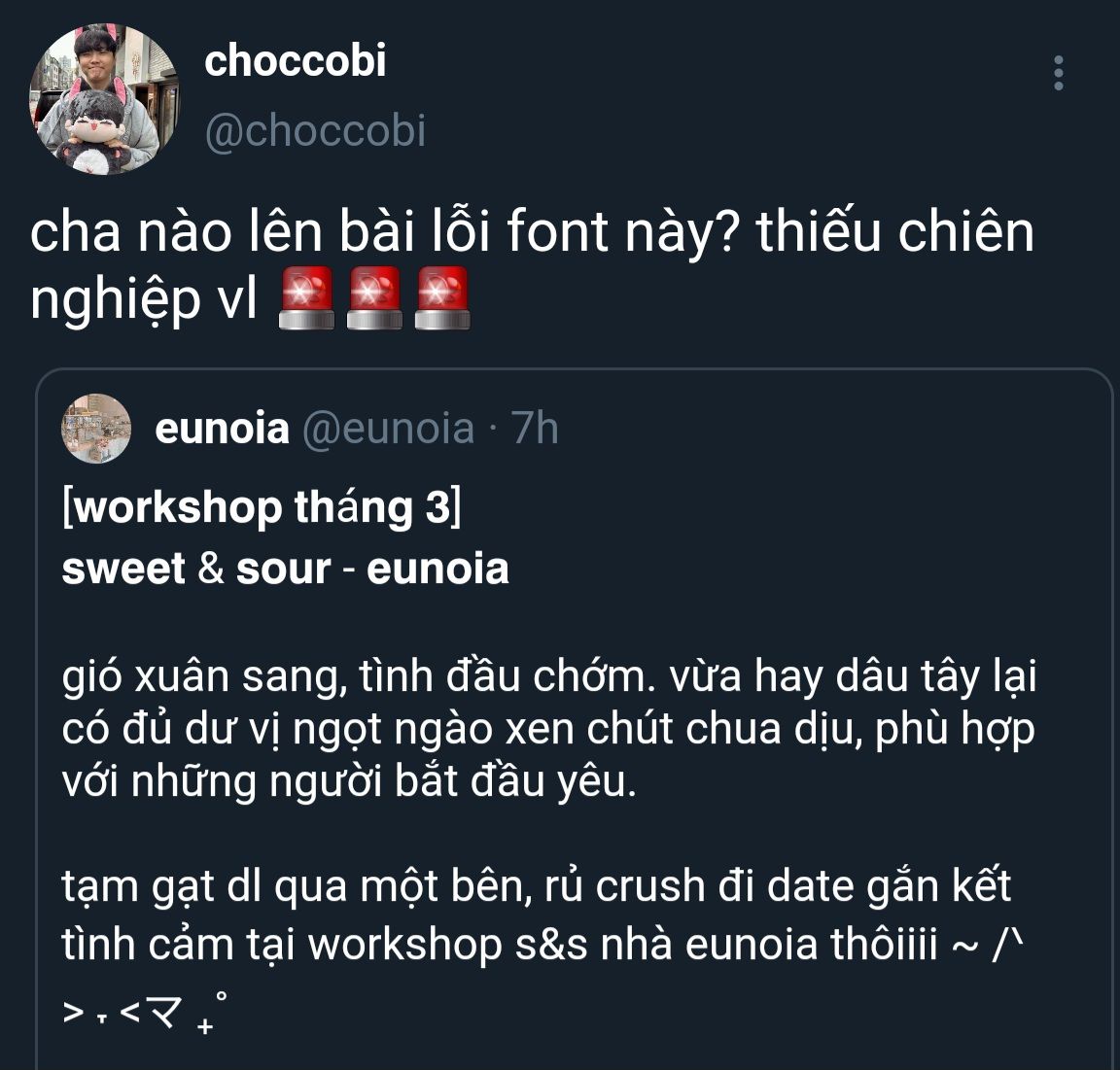Click the paragraph starting tạm gạt dl
This screenshot has height=1070, width=1120.
coord(542,914)
